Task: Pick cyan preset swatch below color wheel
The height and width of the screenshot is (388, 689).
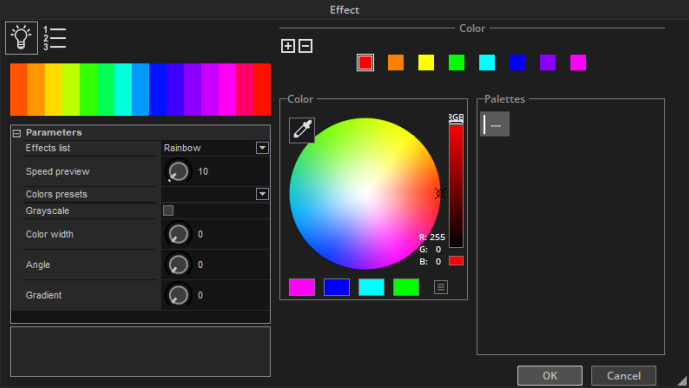Action: point(371,287)
